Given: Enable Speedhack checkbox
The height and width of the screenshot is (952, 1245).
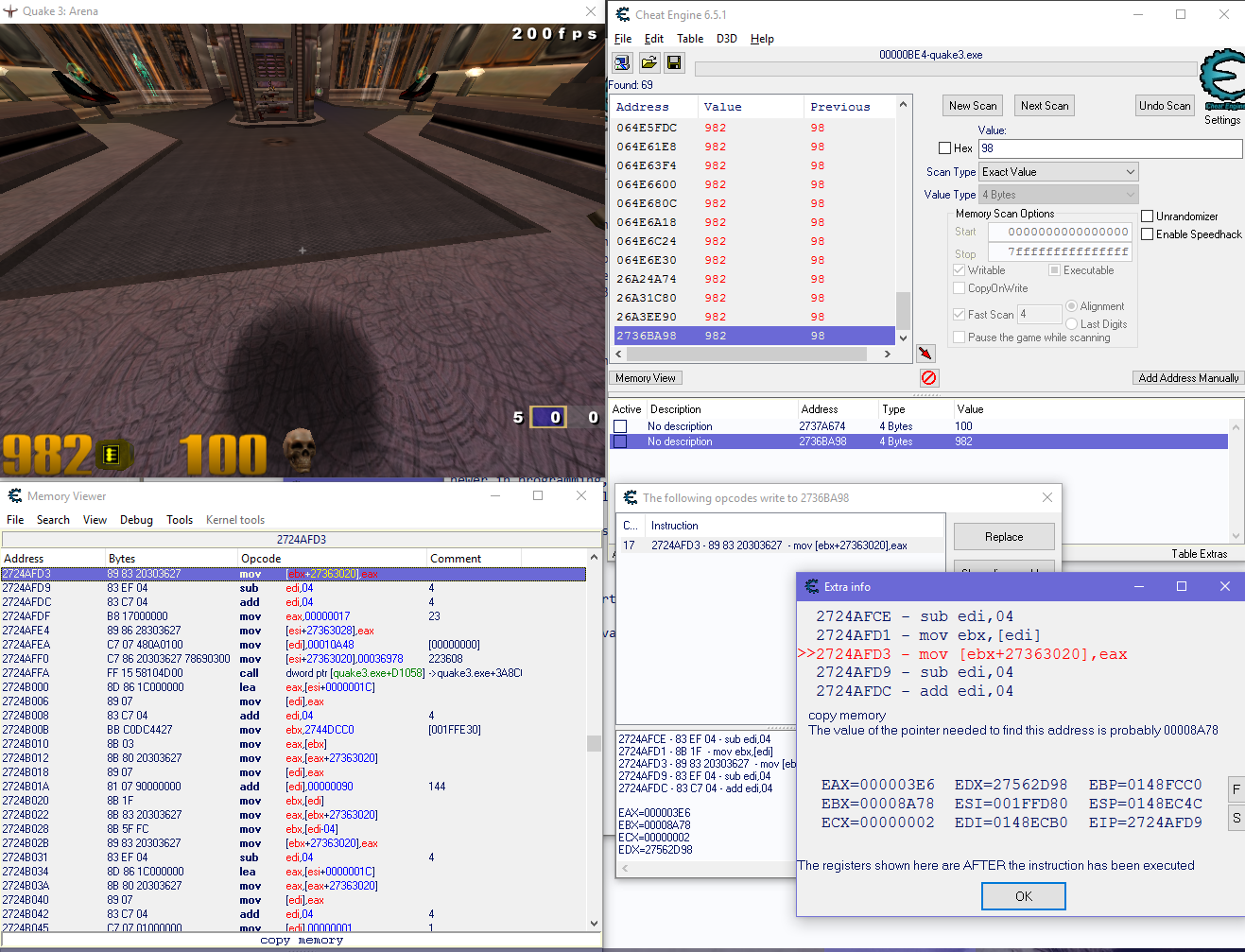Looking at the screenshot, I should 1147,234.
